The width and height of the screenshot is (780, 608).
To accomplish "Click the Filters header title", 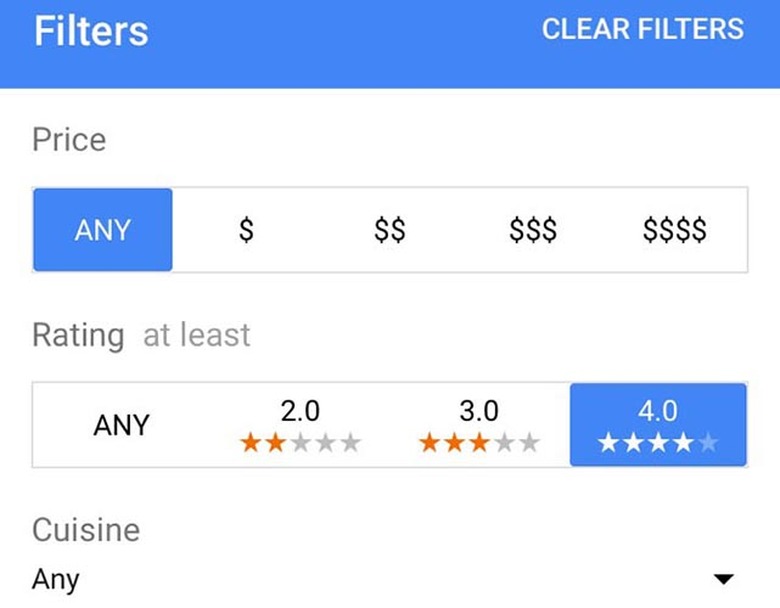I will click(x=91, y=31).
